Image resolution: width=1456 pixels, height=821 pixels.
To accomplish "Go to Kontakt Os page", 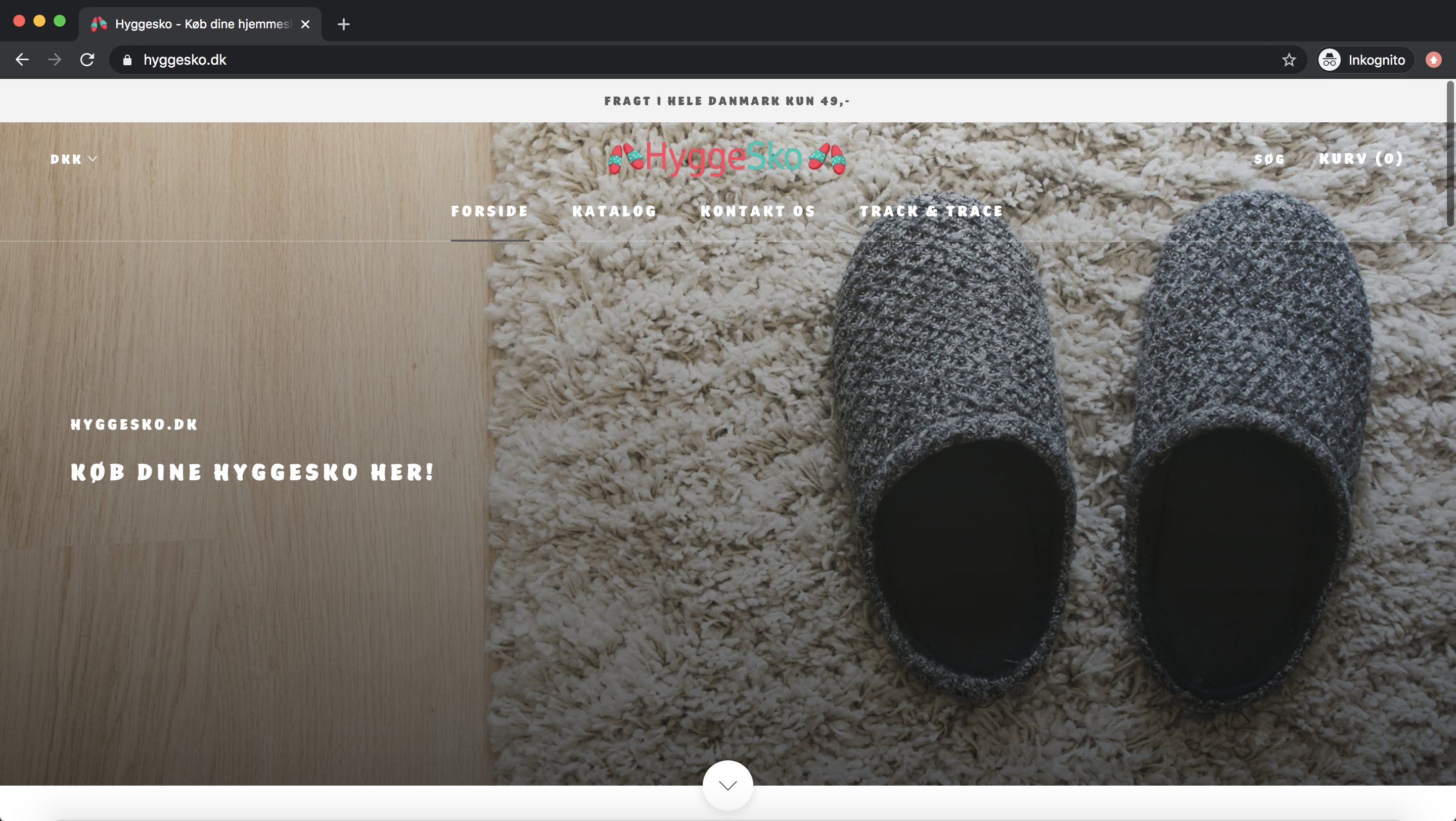I will (x=757, y=211).
